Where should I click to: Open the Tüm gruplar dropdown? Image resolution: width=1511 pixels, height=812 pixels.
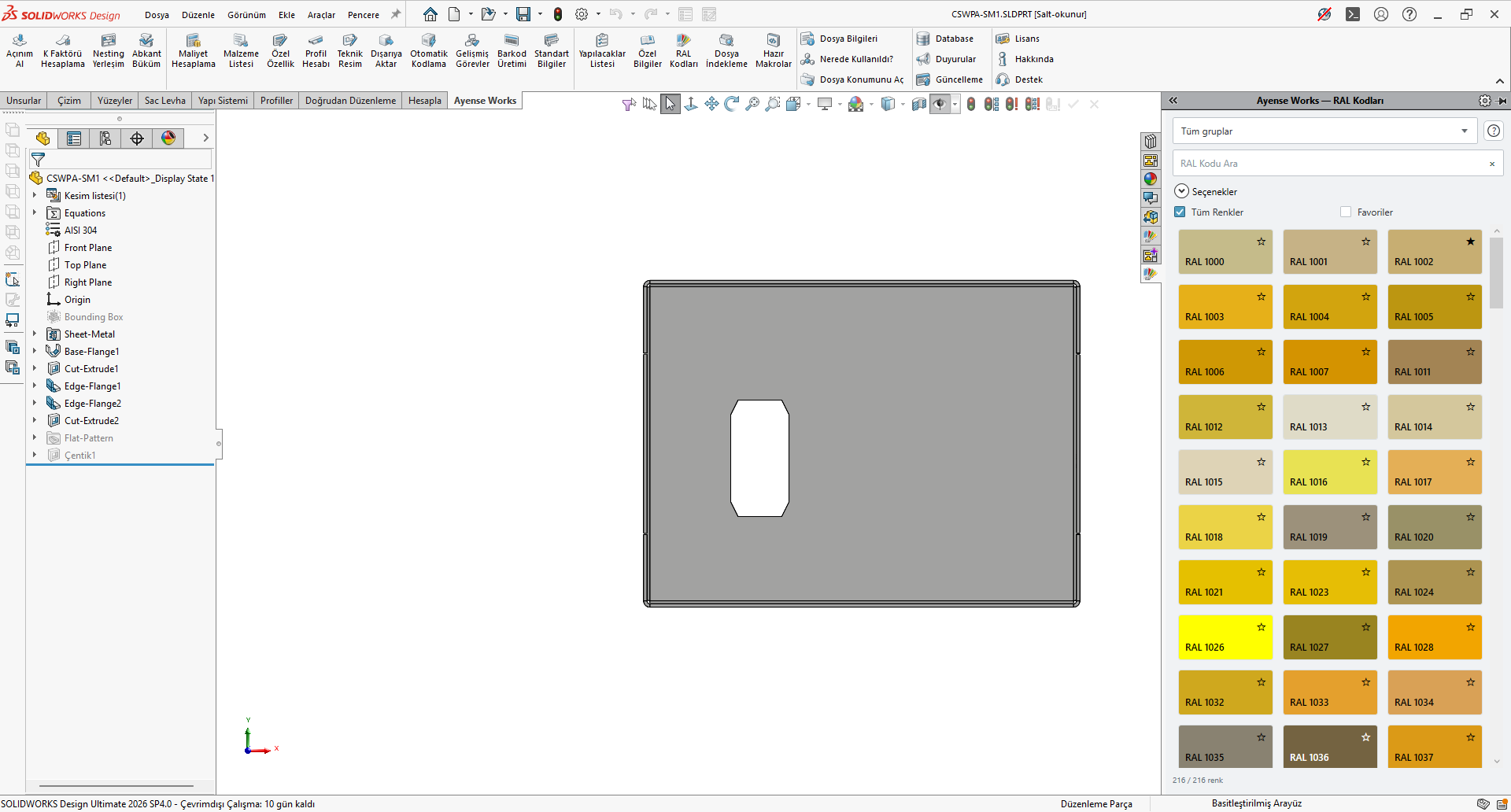pyautogui.click(x=1324, y=131)
